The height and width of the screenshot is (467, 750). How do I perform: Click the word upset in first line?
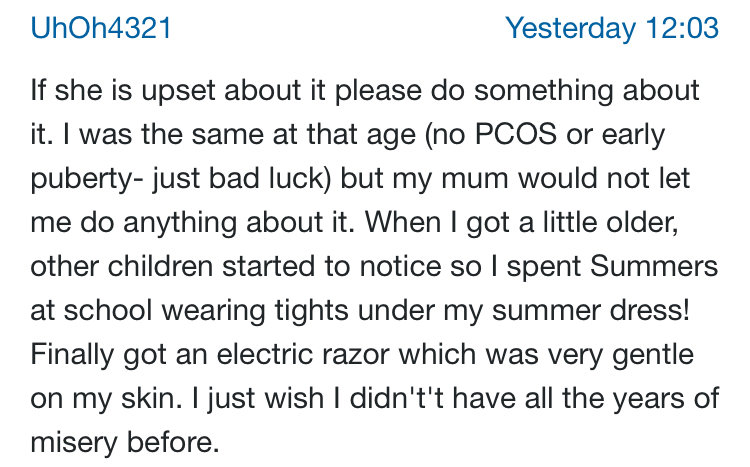click(178, 91)
